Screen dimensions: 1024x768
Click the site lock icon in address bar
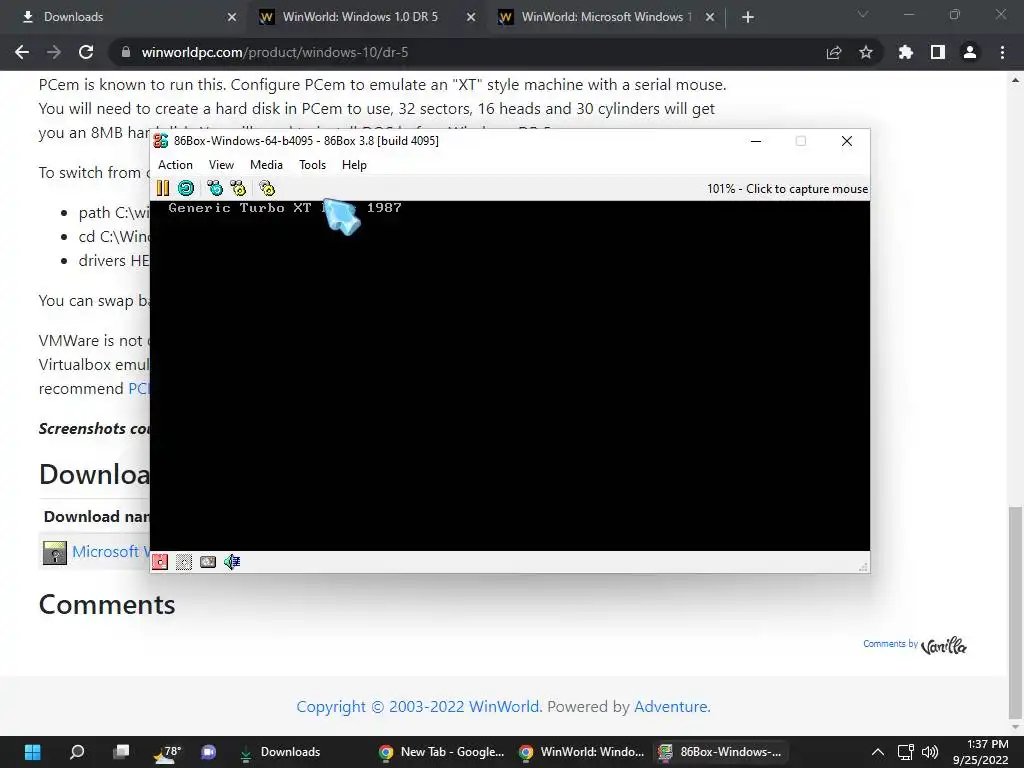tap(125, 52)
